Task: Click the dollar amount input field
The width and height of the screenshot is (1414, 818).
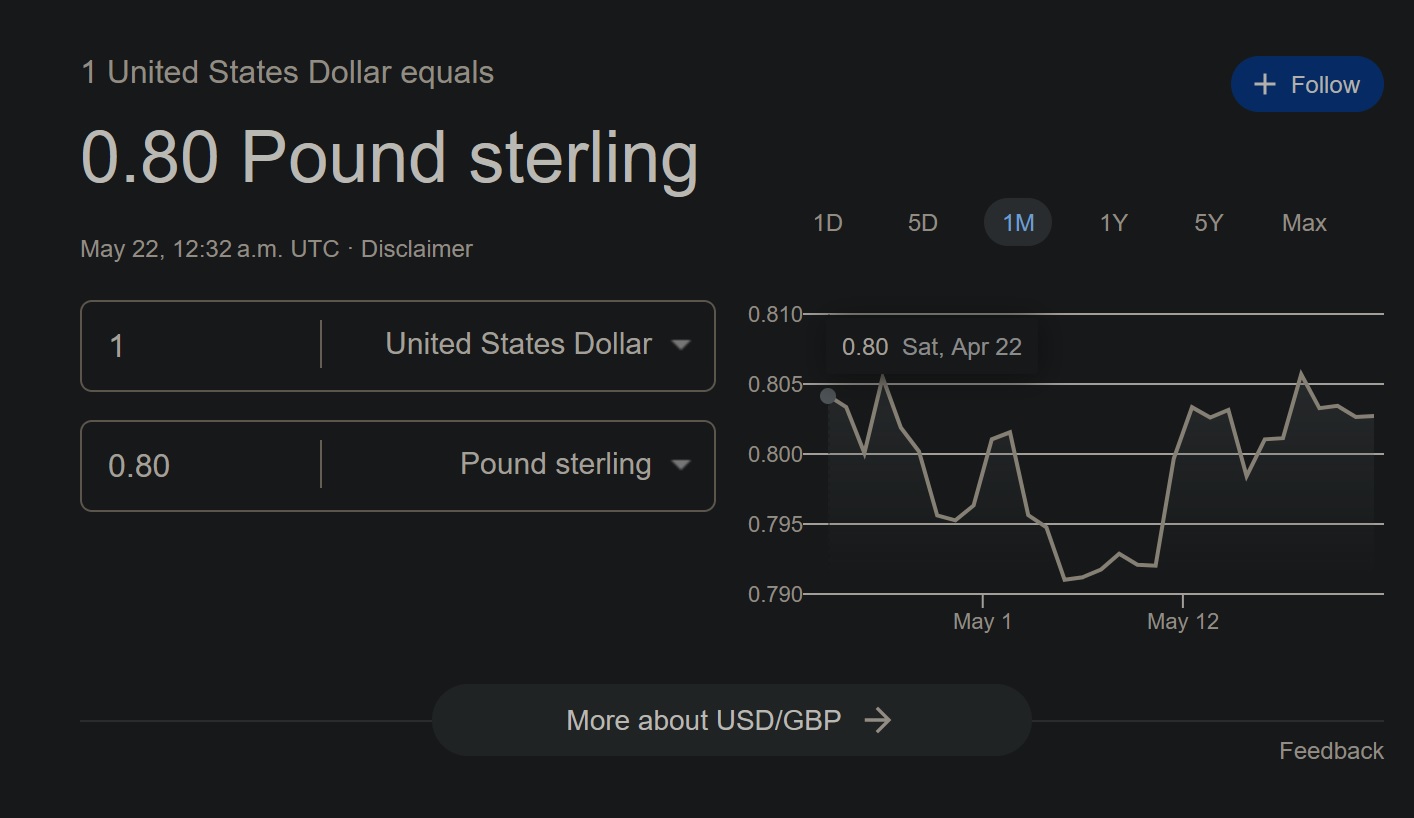Action: tap(200, 346)
